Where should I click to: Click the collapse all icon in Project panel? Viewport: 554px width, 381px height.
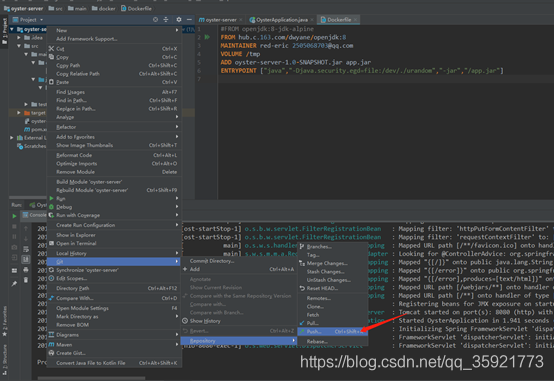(166, 19)
